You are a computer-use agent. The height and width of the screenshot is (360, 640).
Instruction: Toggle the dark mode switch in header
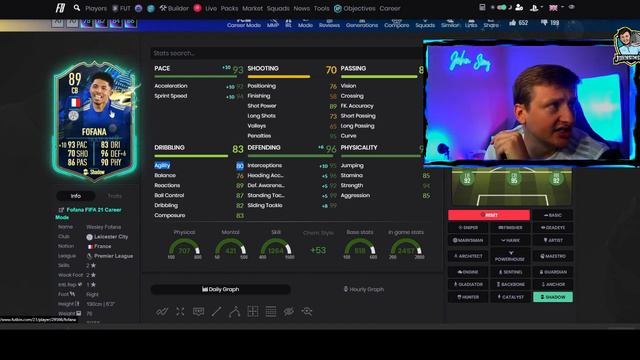coord(502,7)
